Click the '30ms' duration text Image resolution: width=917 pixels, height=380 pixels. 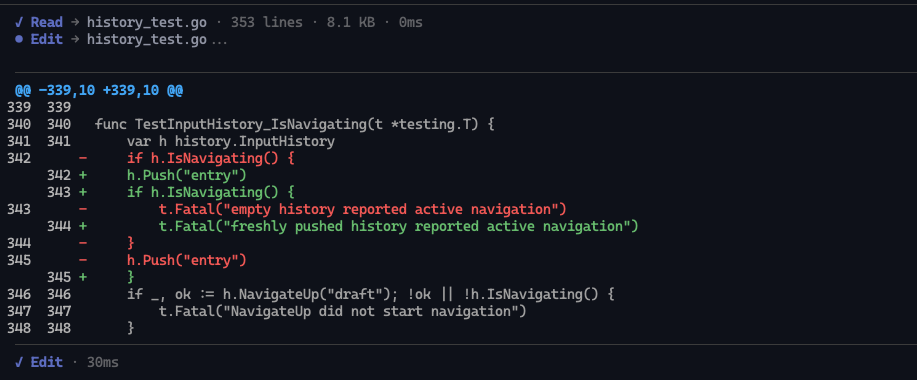102,362
